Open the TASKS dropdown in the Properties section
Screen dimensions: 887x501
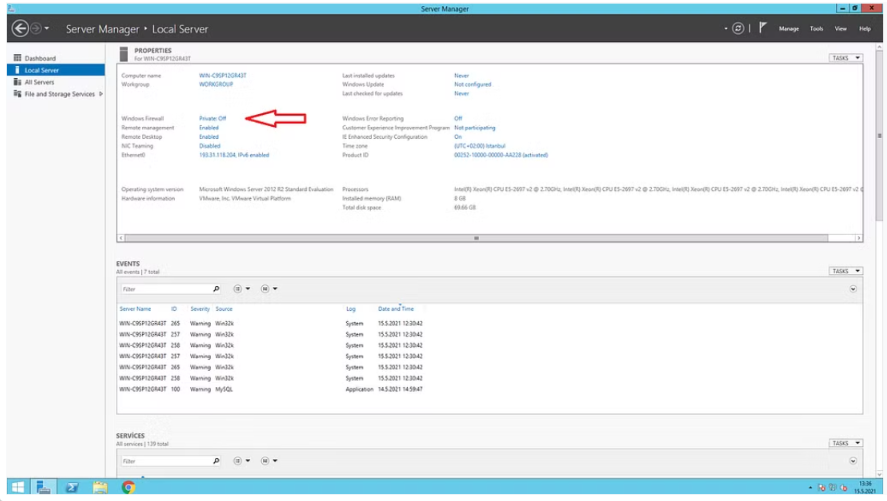click(846, 58)
